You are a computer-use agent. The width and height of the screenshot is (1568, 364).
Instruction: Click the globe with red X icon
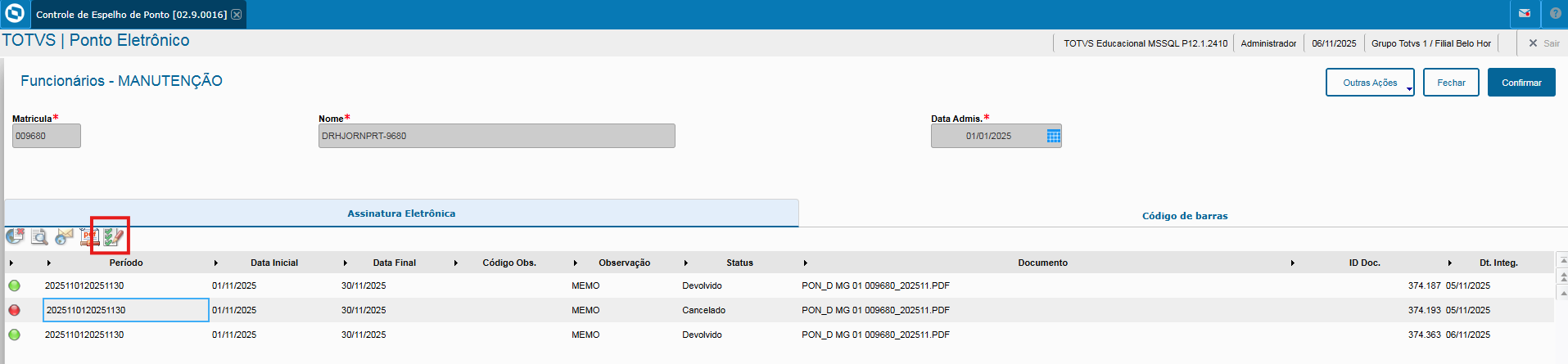[15, 237]
